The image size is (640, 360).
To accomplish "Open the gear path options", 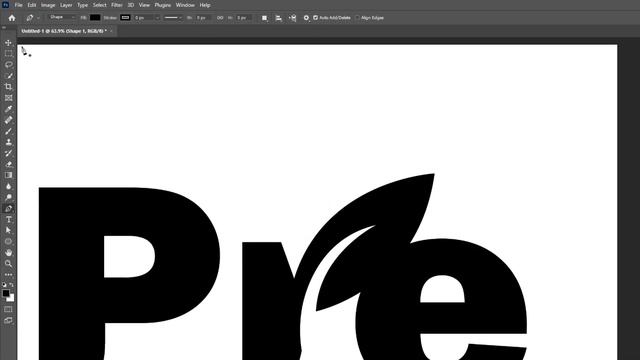I will (x=306, y=18).
